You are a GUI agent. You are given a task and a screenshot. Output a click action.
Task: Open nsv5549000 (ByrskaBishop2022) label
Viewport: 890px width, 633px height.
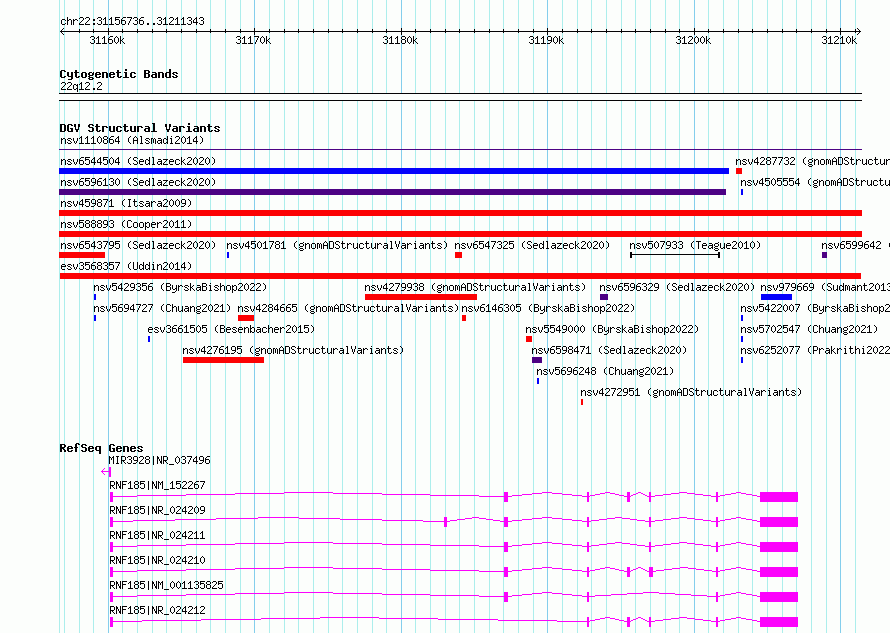[612, 329]
